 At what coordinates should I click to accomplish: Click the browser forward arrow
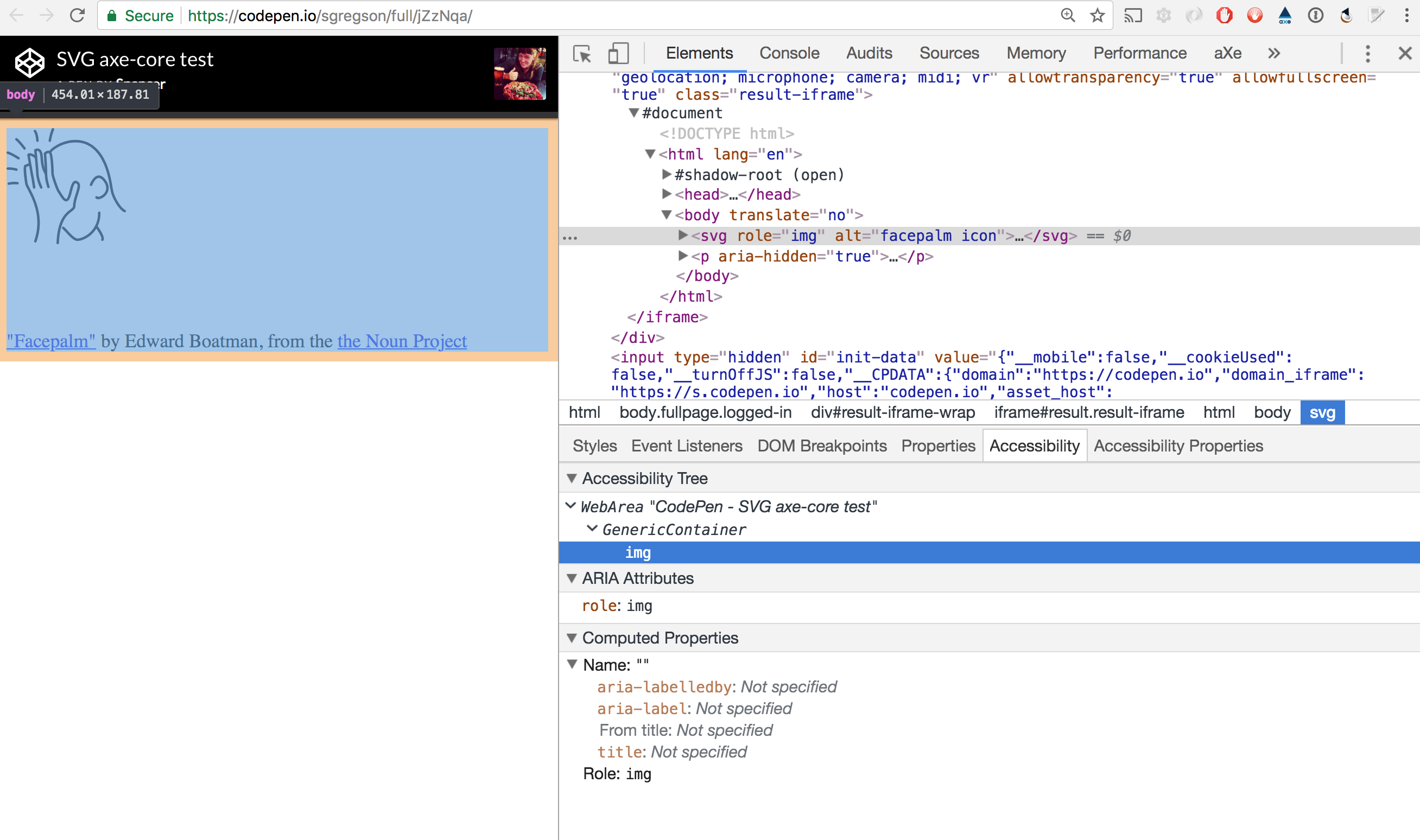tap(47, 15)
